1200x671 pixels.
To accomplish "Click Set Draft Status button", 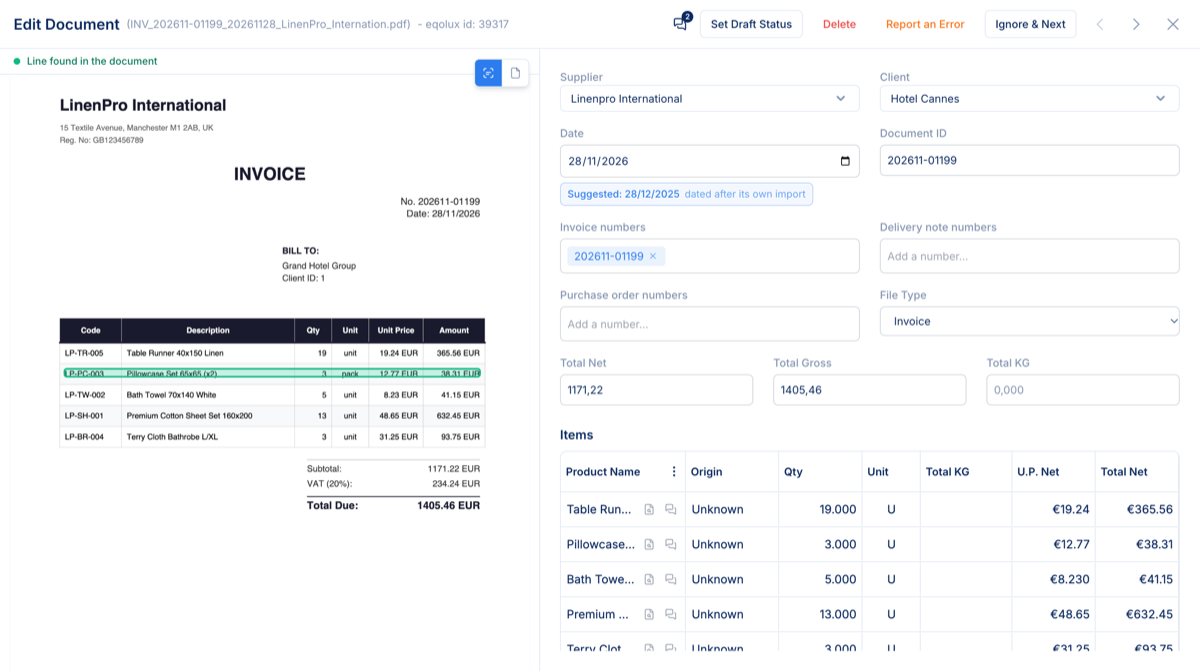I will (x=751, y=24).
